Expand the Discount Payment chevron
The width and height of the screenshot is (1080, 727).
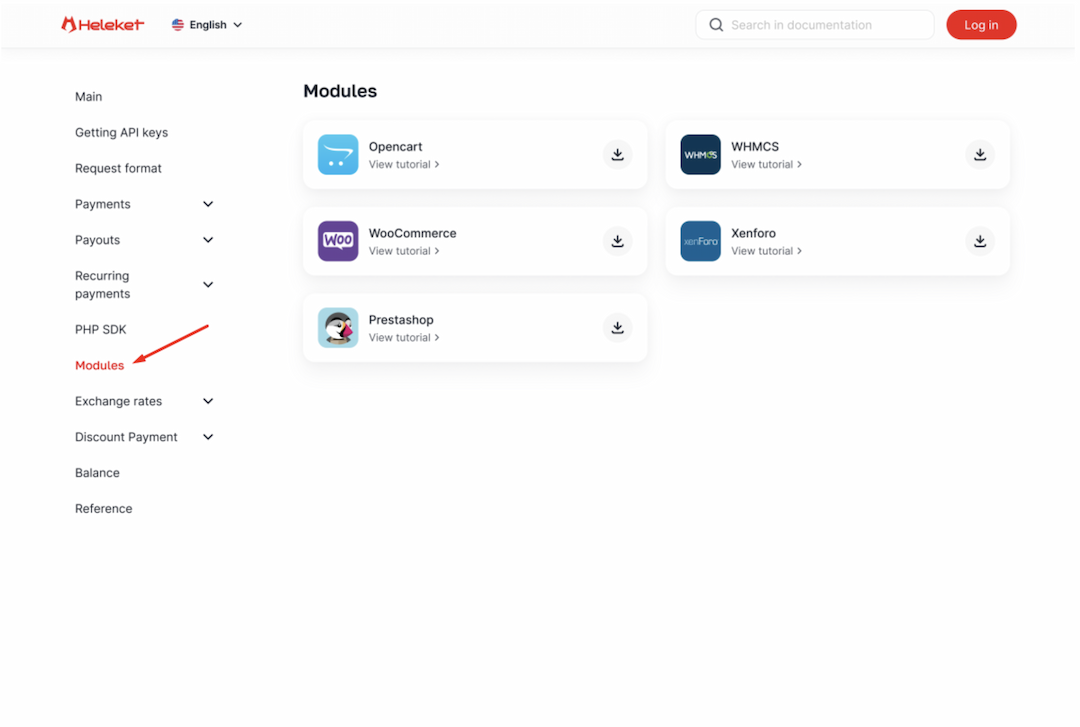[208, 437]
